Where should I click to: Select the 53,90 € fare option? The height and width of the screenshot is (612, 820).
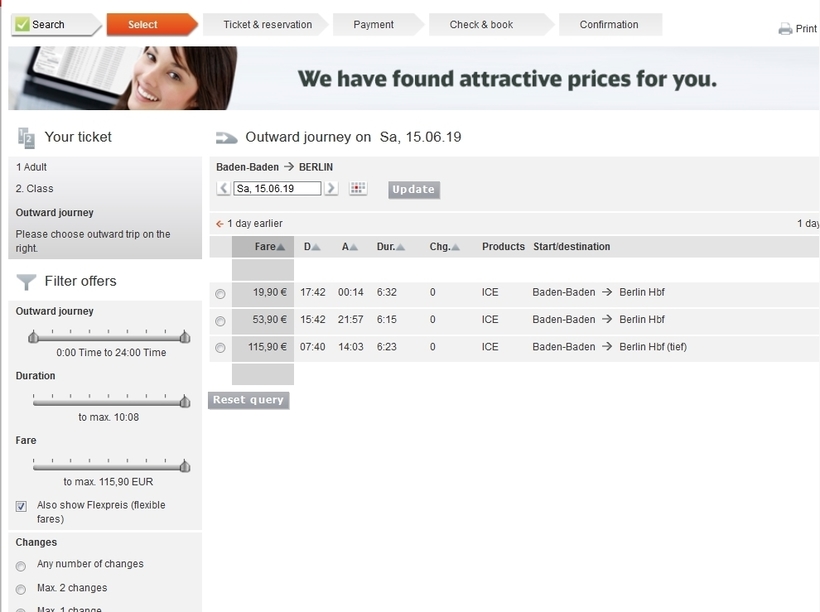pyautogui.click(x=220, y=321)
